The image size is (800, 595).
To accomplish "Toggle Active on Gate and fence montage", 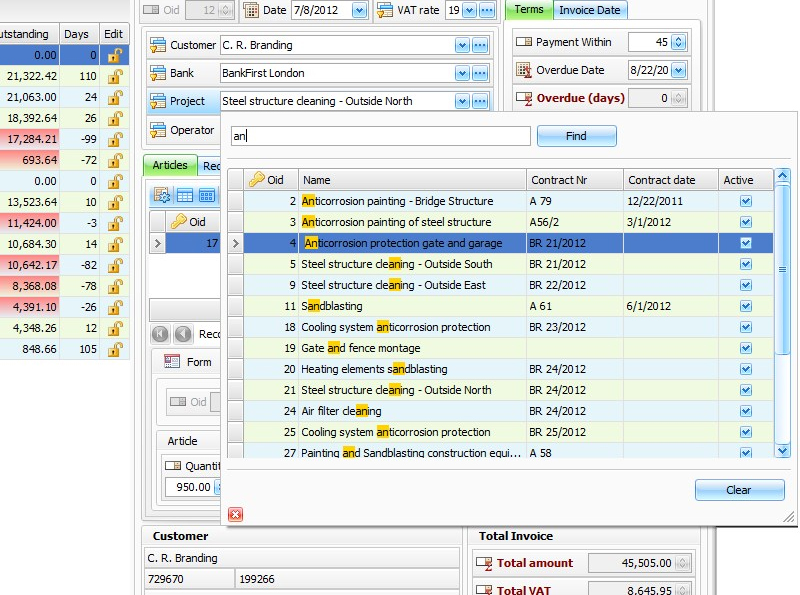I will (x=746, y=348).
